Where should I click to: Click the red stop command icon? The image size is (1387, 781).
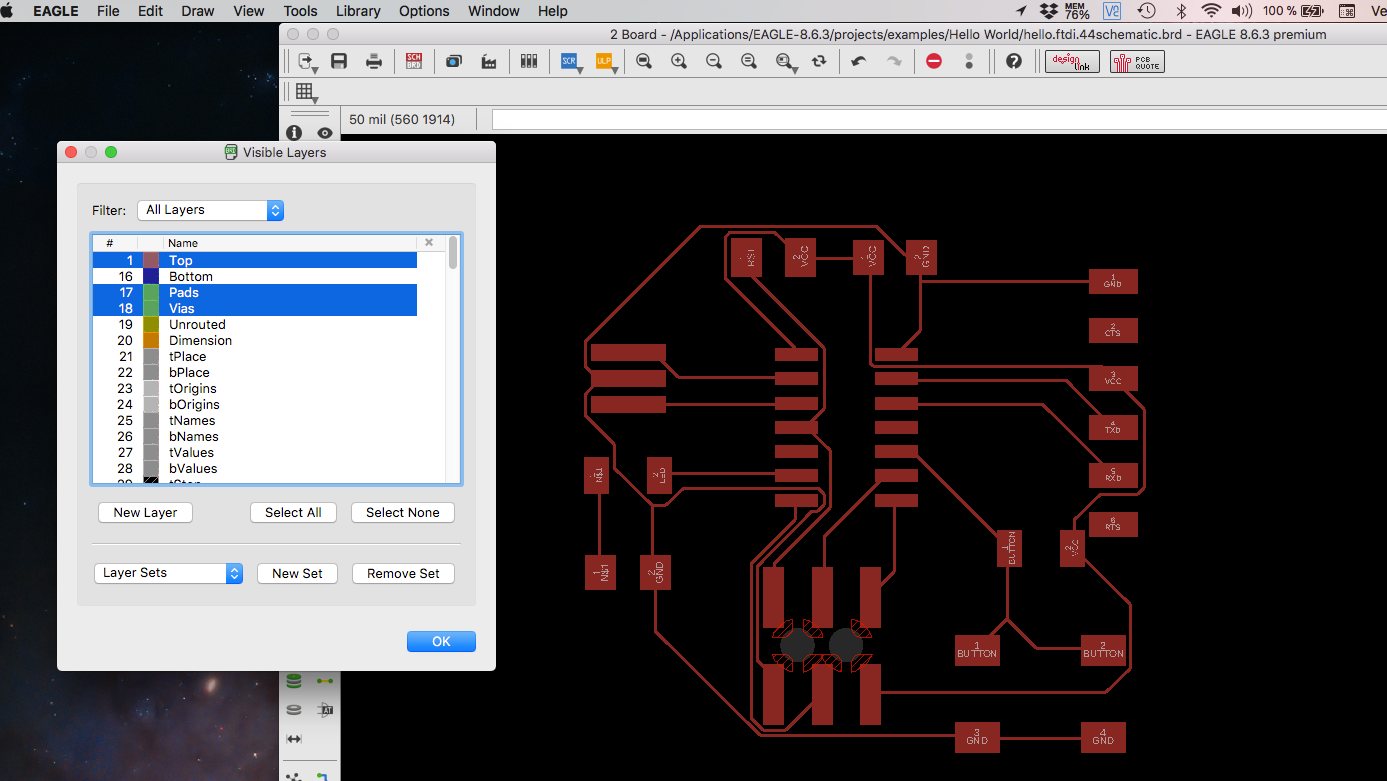tap(934, 61)
